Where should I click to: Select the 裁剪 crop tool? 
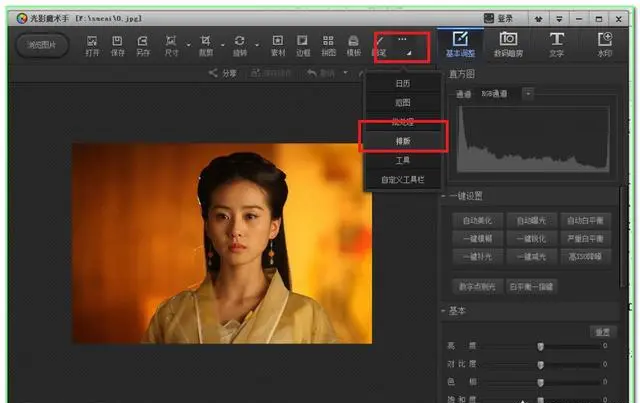click(206, 46)
